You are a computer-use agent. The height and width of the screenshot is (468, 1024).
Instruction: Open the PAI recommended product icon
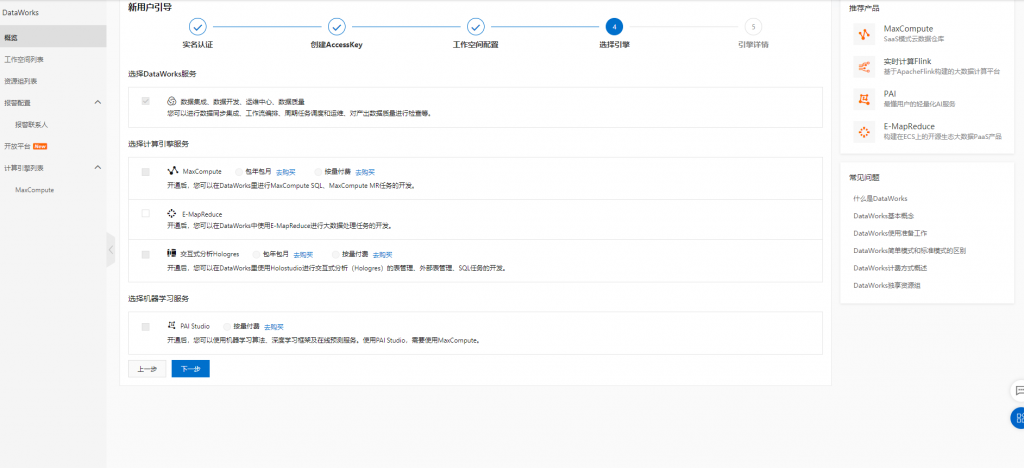tap(864, 99)
